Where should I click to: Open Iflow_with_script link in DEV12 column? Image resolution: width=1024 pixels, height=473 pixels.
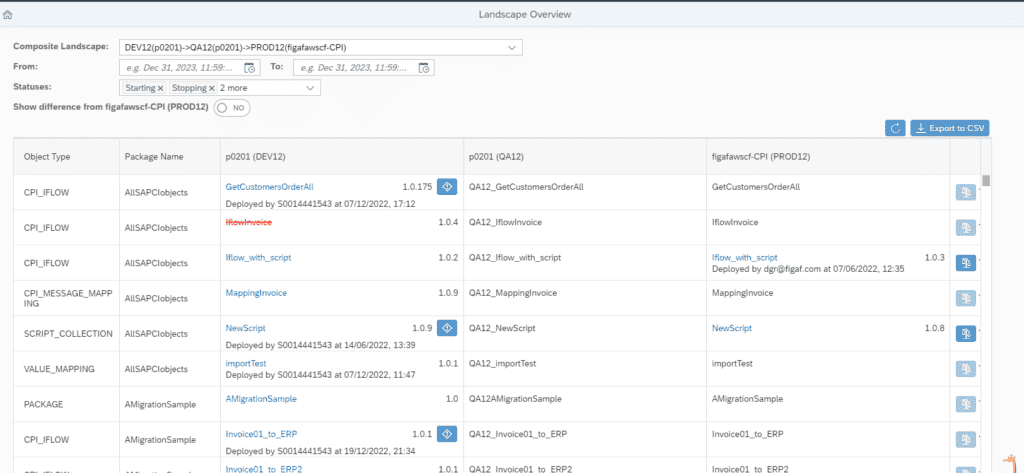(x=258, y=257)
